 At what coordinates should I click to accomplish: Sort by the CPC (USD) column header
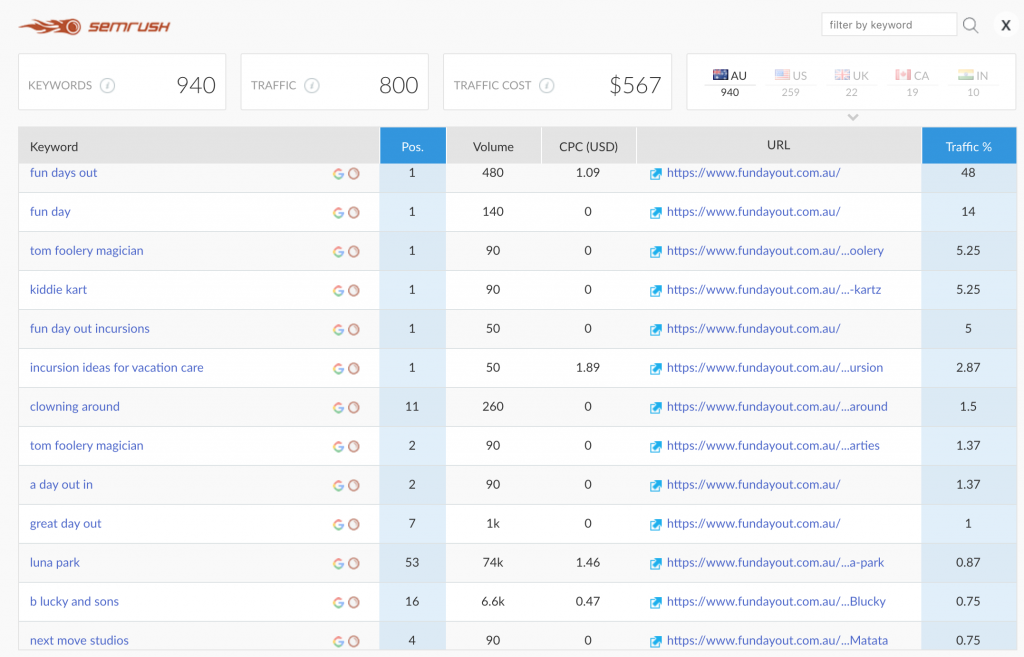click(588, 146)
